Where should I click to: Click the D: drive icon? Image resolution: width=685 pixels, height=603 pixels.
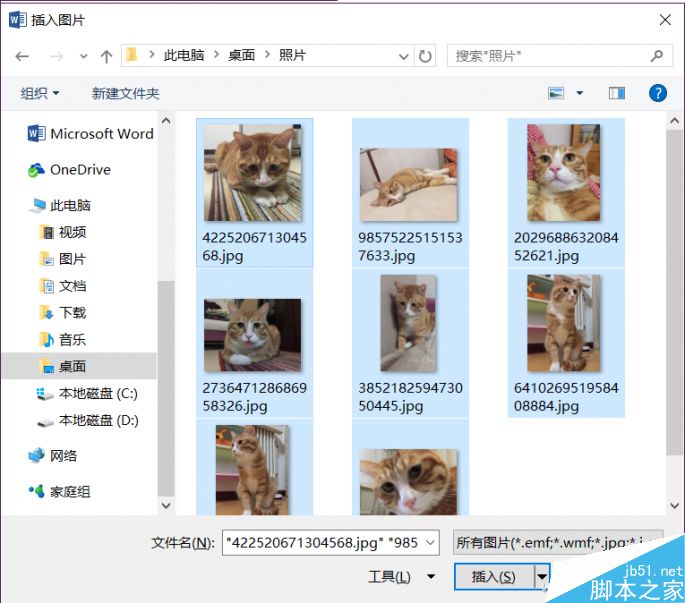pyautogui.click(x=45, y=422)
